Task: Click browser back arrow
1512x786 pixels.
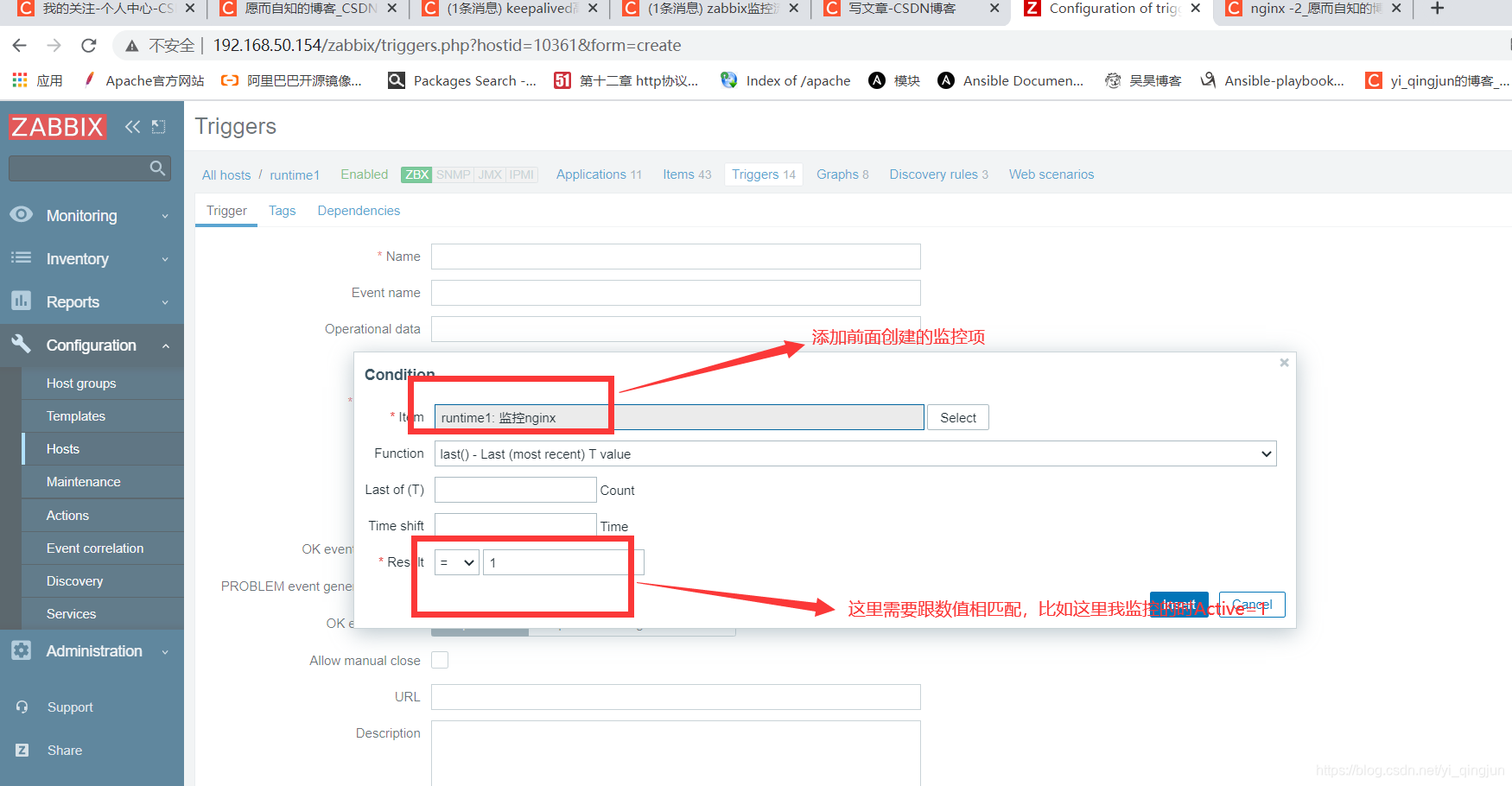Action: click(20, 45)
